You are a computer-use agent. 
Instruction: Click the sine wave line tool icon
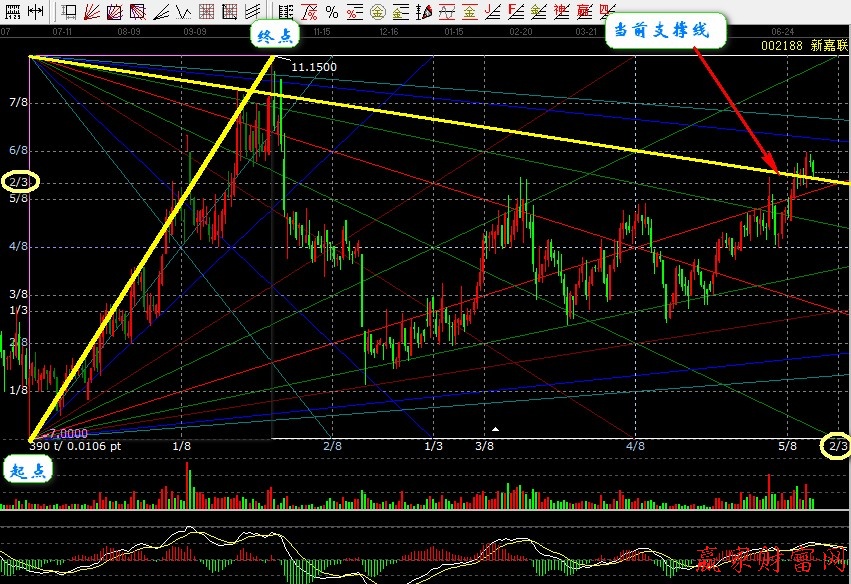coord(446,12)
